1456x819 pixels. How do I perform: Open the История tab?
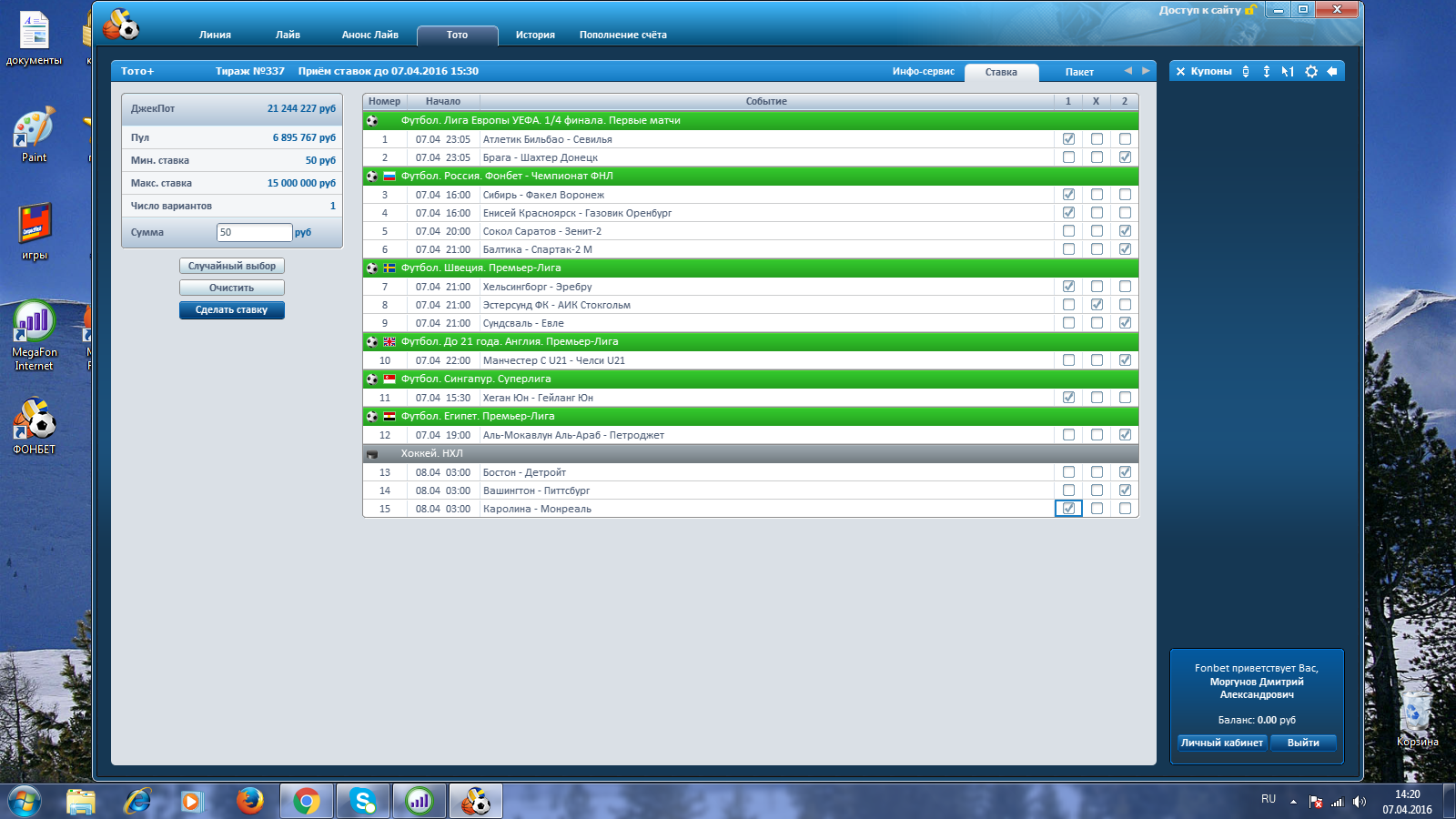(535, 35)
